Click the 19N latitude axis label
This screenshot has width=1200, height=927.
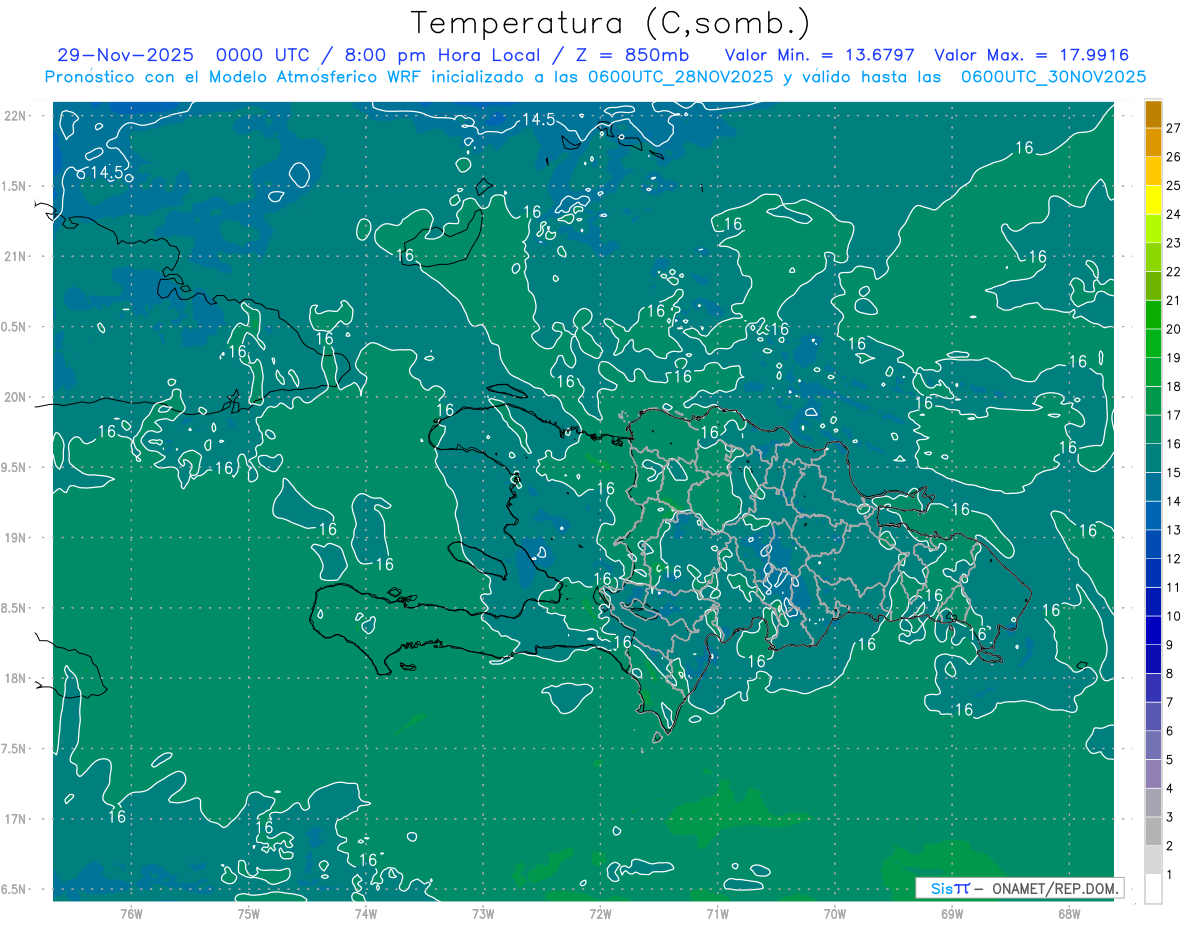click(x=16, y=538)
